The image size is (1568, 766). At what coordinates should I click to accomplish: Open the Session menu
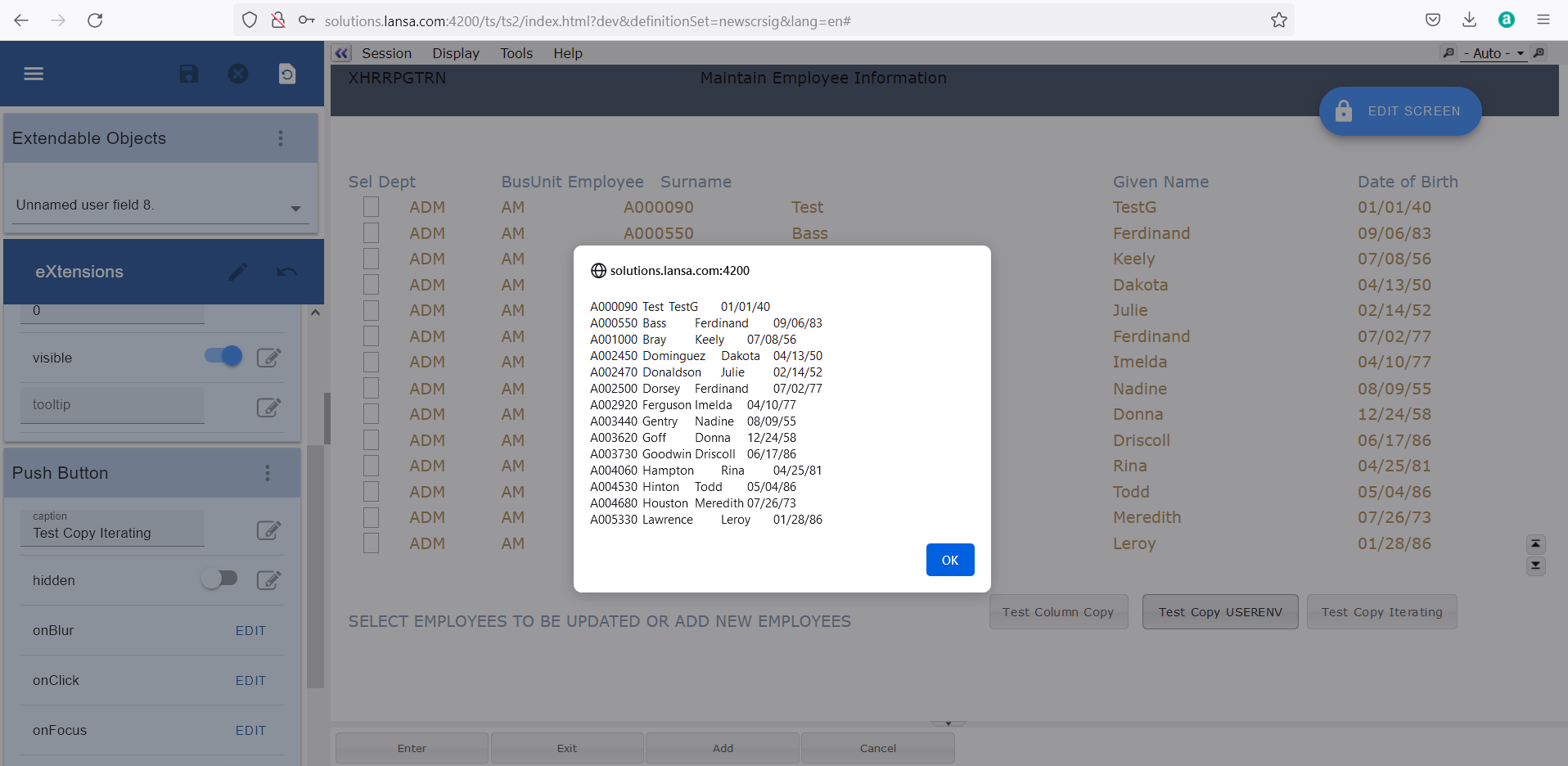tap(385, 52)
